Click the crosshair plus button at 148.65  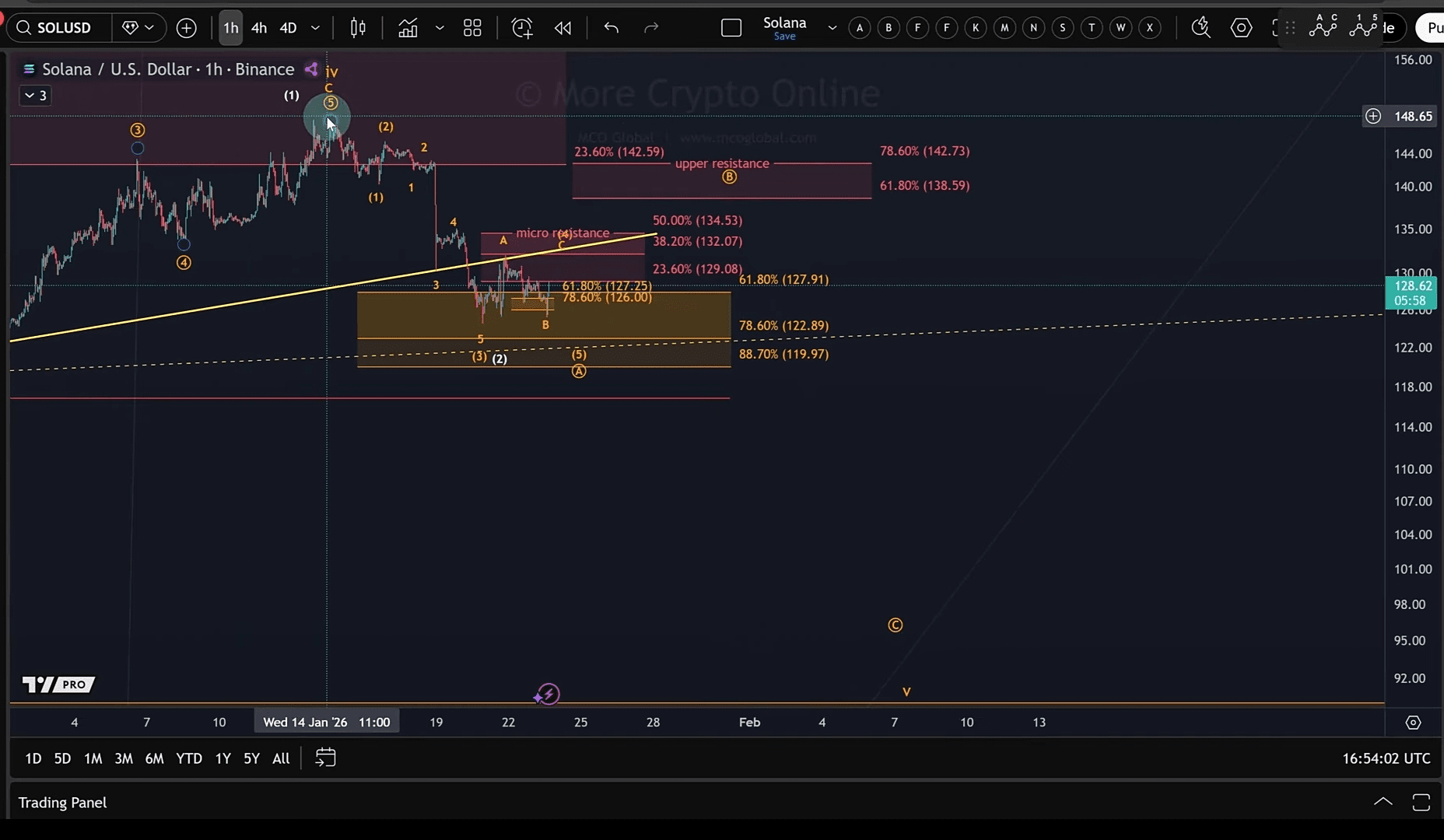1373,116
